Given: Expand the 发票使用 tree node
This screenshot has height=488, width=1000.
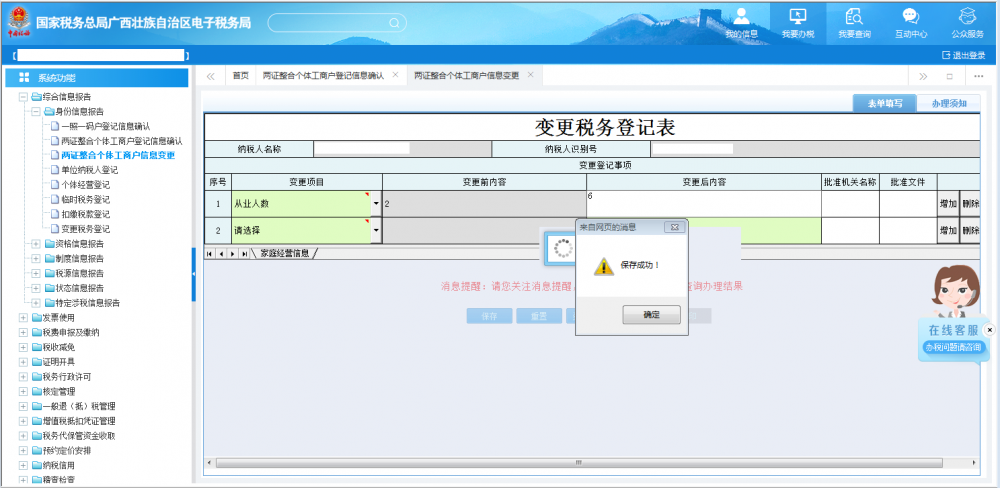Looking at the screenshot, I should pos(23,317).
